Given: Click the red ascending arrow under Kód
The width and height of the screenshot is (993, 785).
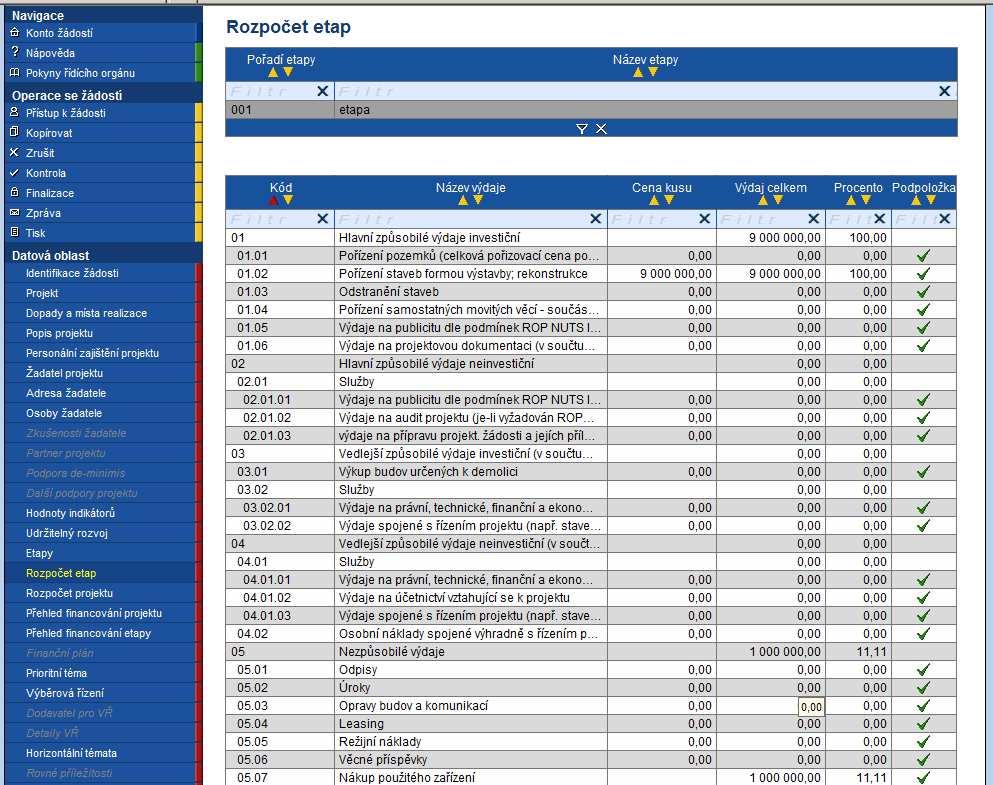Looking at the screenshot, I should click(x=273, y=200).
